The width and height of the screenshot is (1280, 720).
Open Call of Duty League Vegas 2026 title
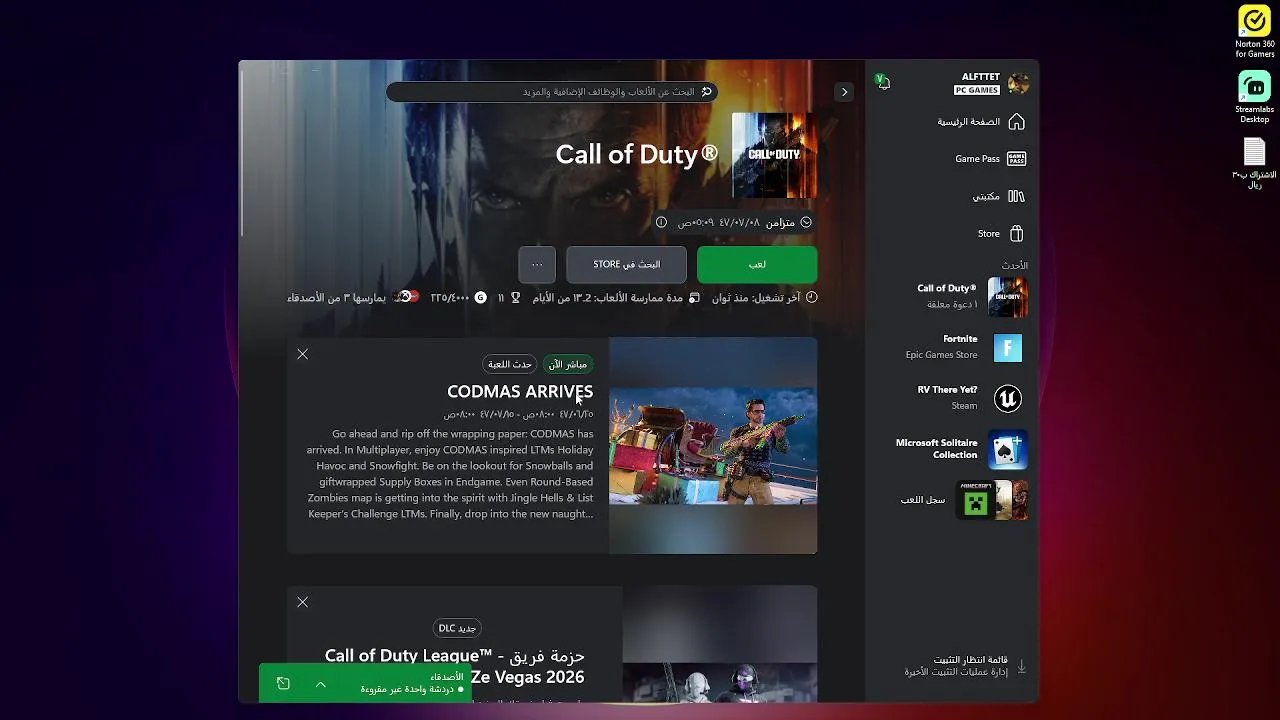(x=455, y=666)
